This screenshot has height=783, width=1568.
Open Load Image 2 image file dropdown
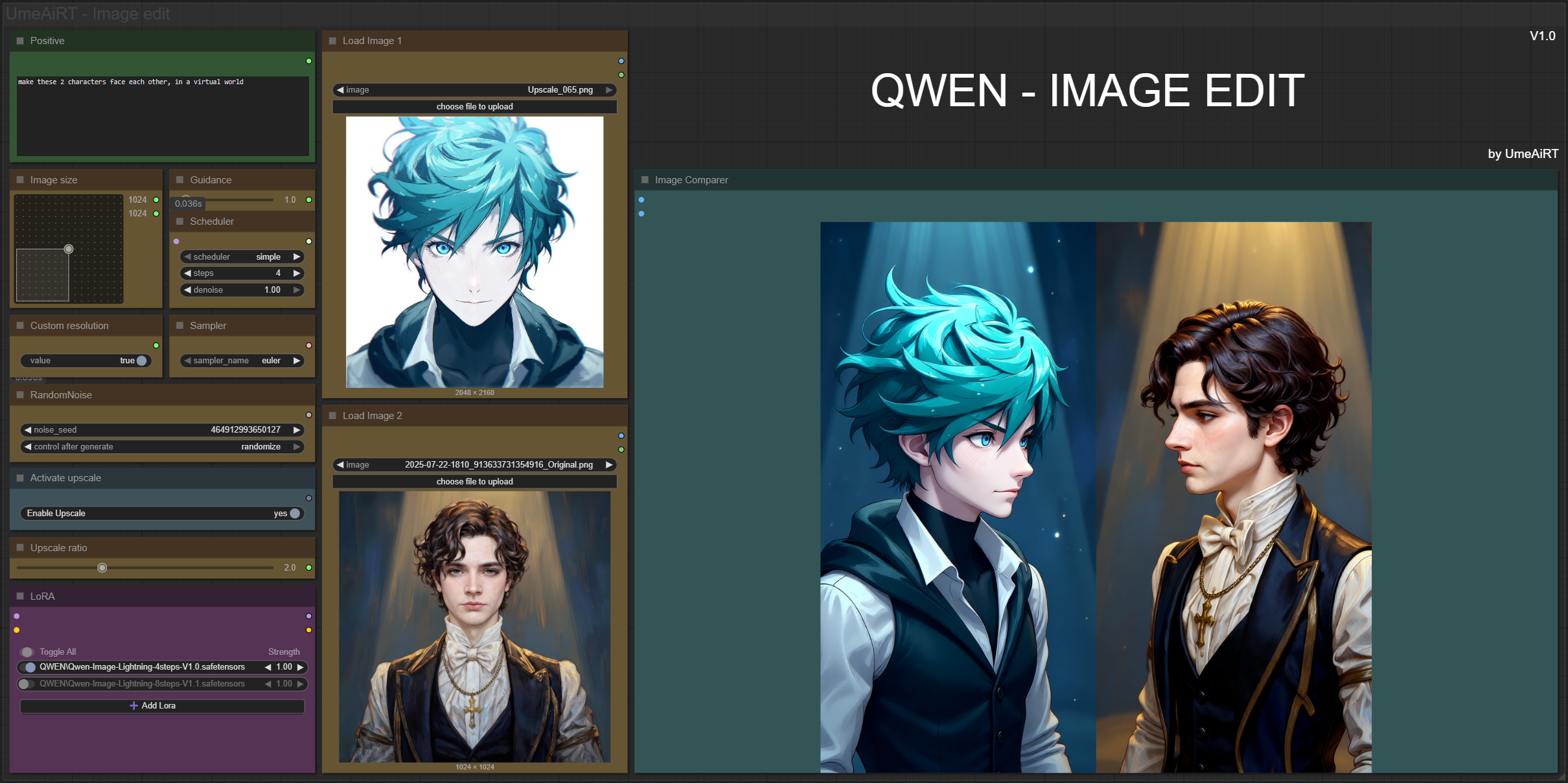pos(474,465)
